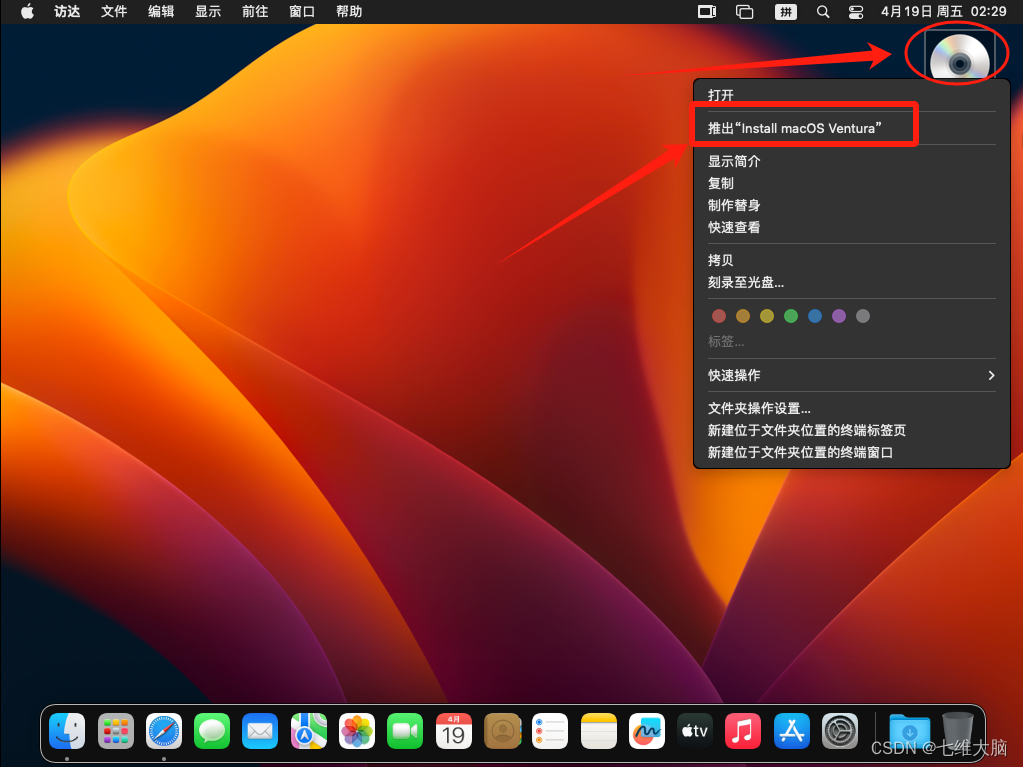This screenshot has height=767, width=1023.
Task: Open the Downloads folder in Dock
Action: point(909,731)
